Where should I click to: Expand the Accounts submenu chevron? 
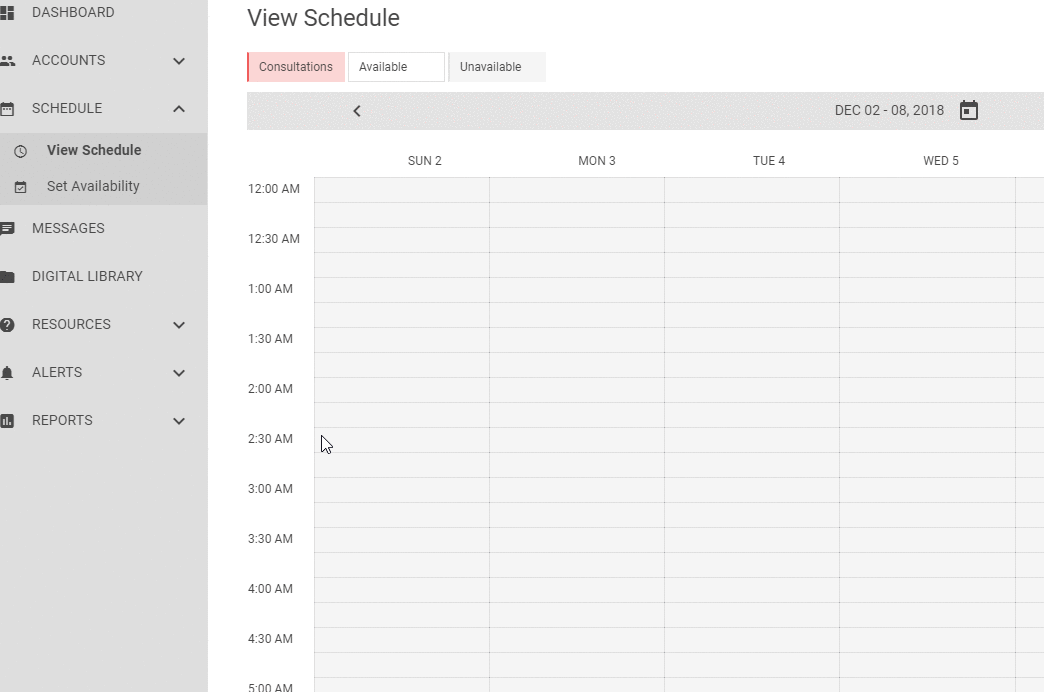[179, 61]
